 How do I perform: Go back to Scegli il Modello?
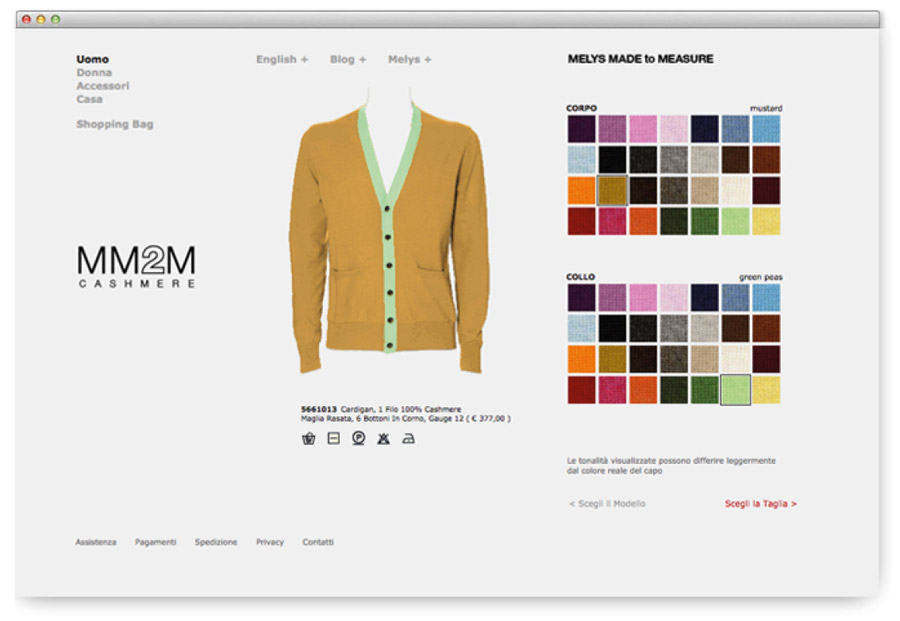[x=607, y=503]
